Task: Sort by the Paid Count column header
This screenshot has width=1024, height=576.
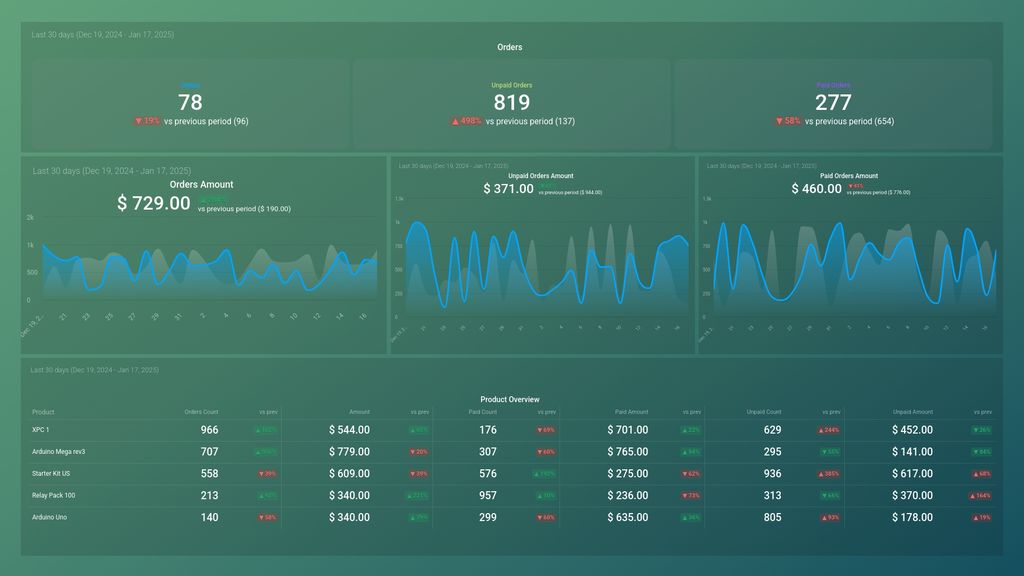Action: pyautogui.click(x=483, y=412)
